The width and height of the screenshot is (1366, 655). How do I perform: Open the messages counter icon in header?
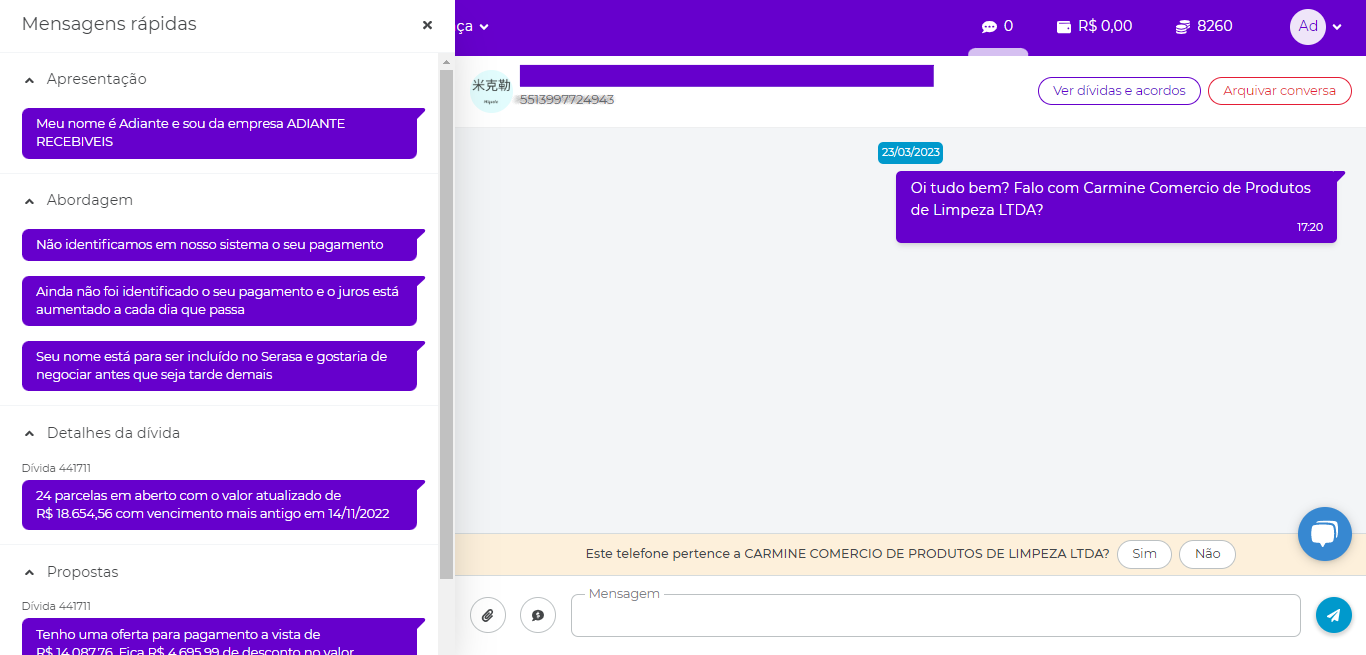tap(997, 26)
